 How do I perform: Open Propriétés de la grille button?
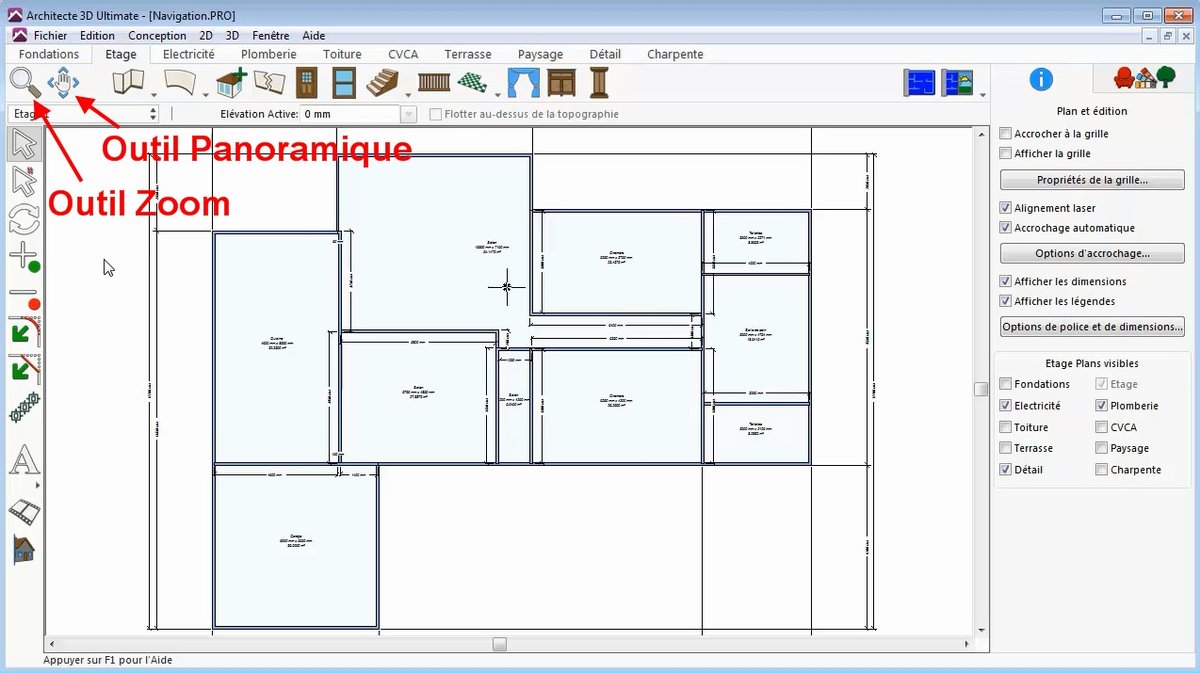[1092, 180]
